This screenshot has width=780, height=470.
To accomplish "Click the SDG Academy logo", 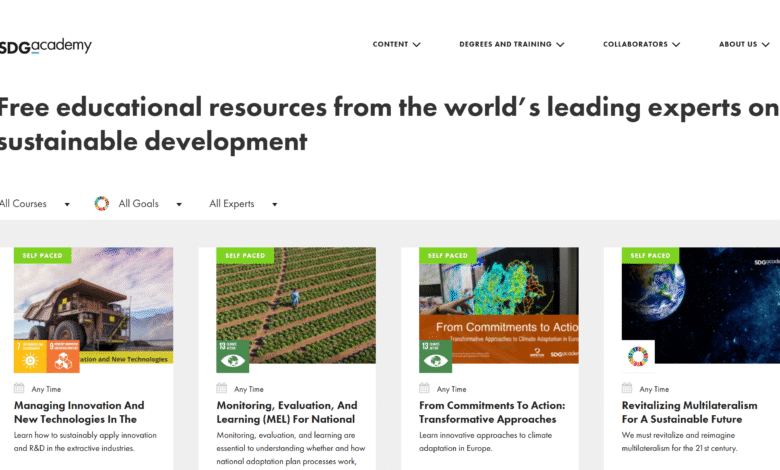I will point(45,46).
